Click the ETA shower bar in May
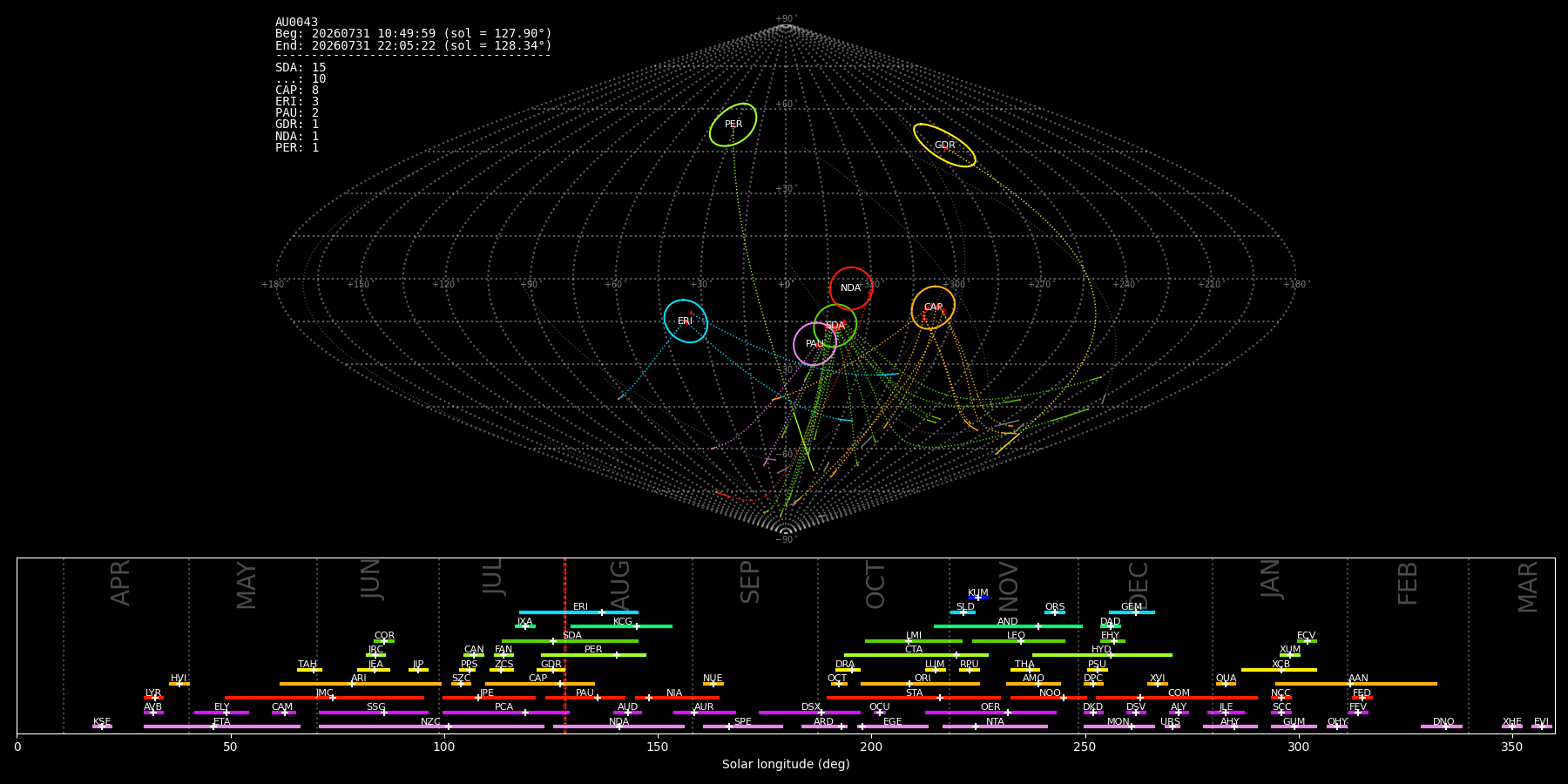This screenshot has height=784, width=1568. [x=222, y=727]
